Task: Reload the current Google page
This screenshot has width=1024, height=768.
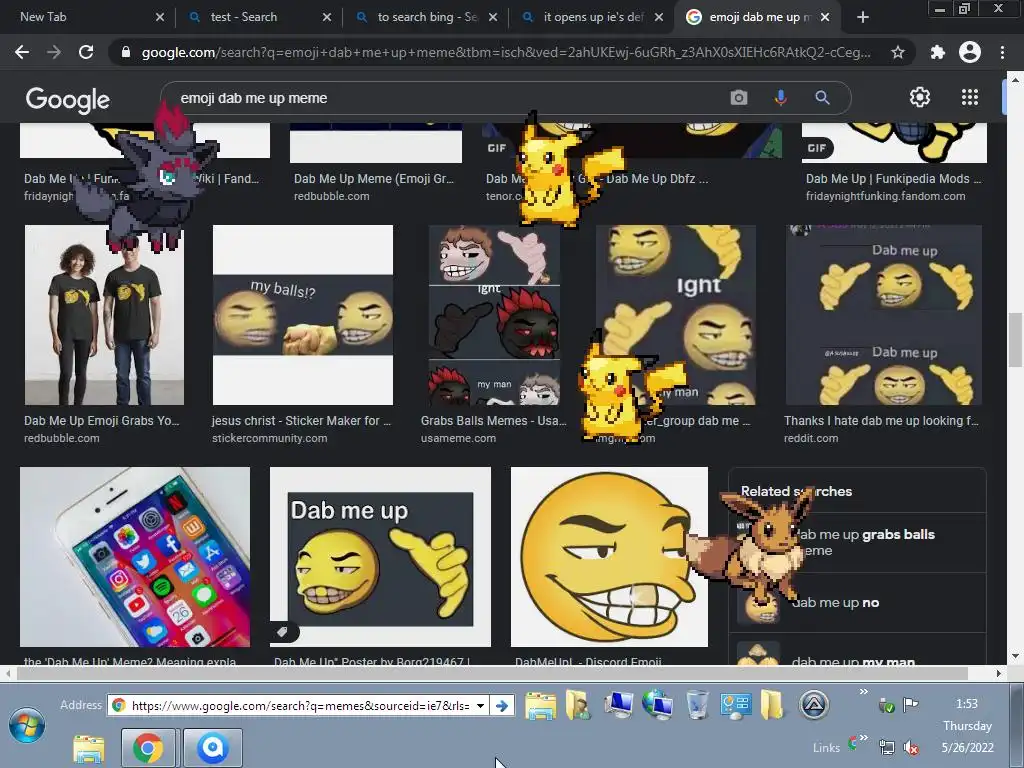Action: [x=86, y=52]
